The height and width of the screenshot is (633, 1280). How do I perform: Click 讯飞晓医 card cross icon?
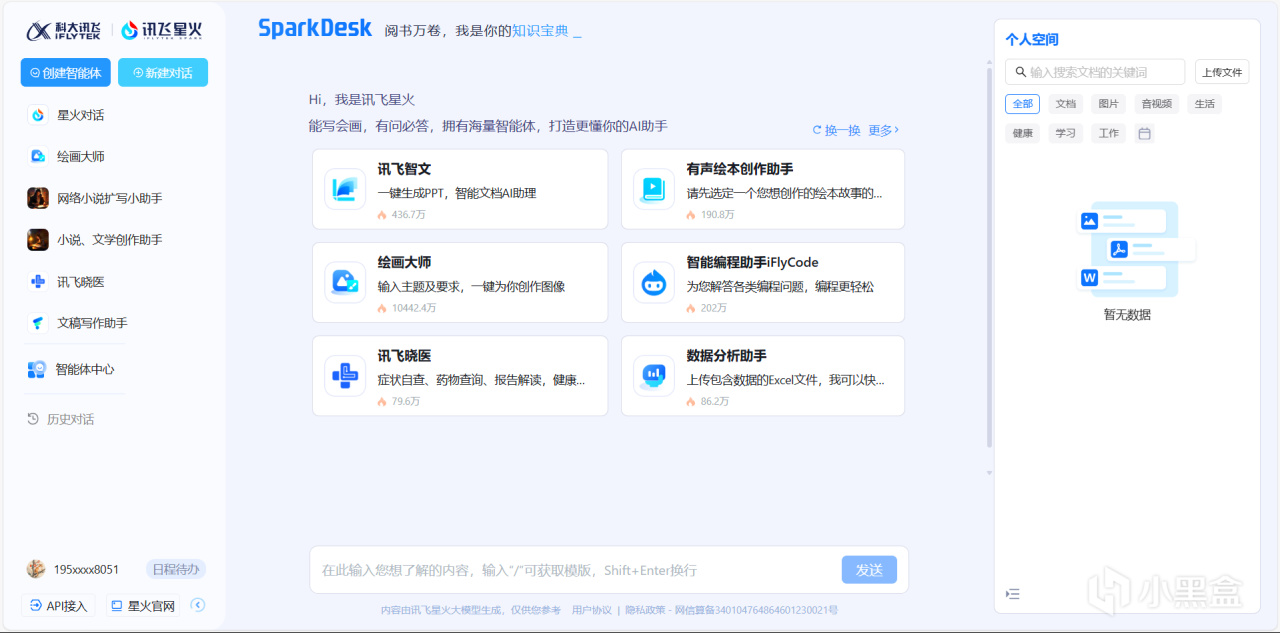(x=345, y=376)
